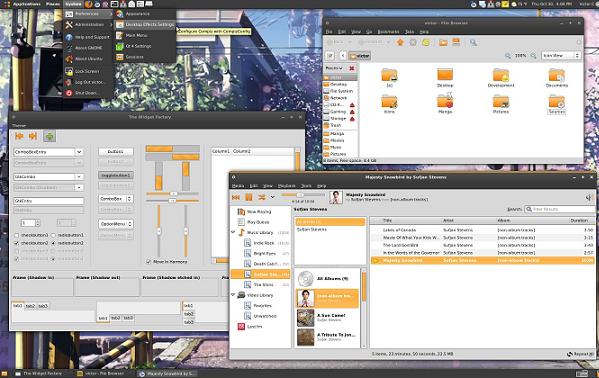599x378 pixels.
Task: Click the green icon in Widget Factory toolbar
Action: click(49, 136)
